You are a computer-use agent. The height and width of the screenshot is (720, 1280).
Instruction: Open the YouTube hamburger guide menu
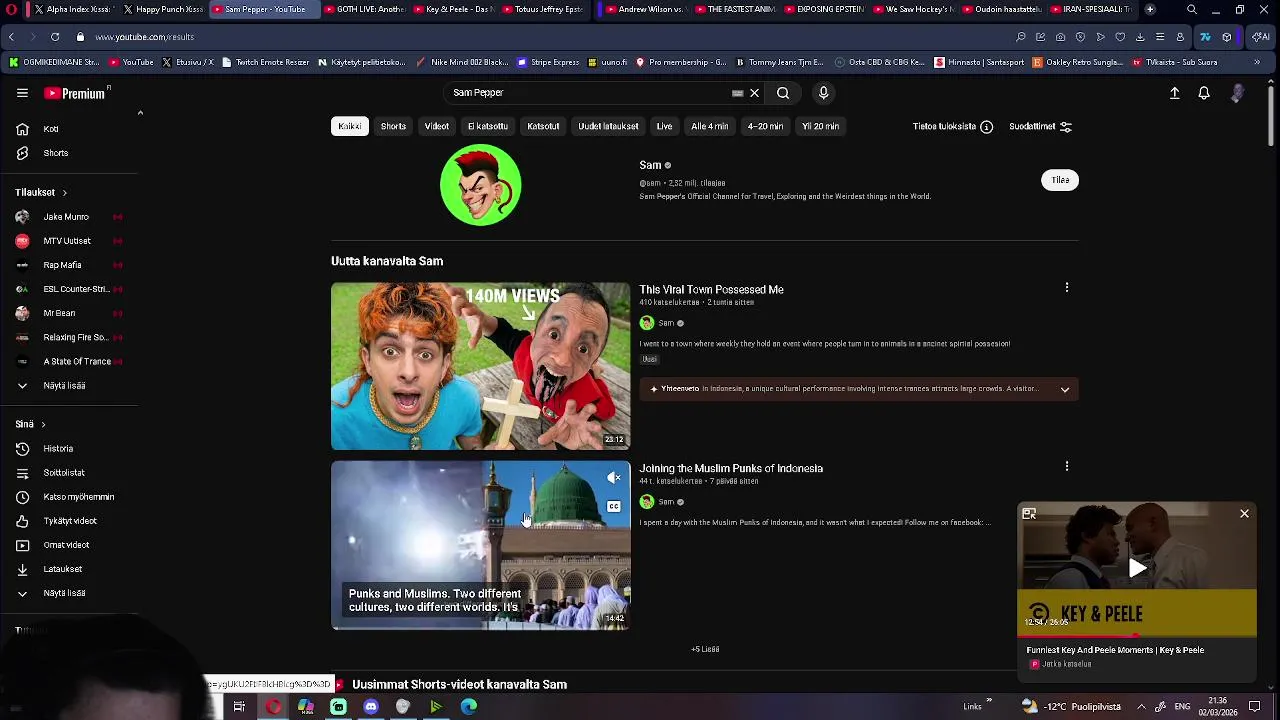point(22,93)
